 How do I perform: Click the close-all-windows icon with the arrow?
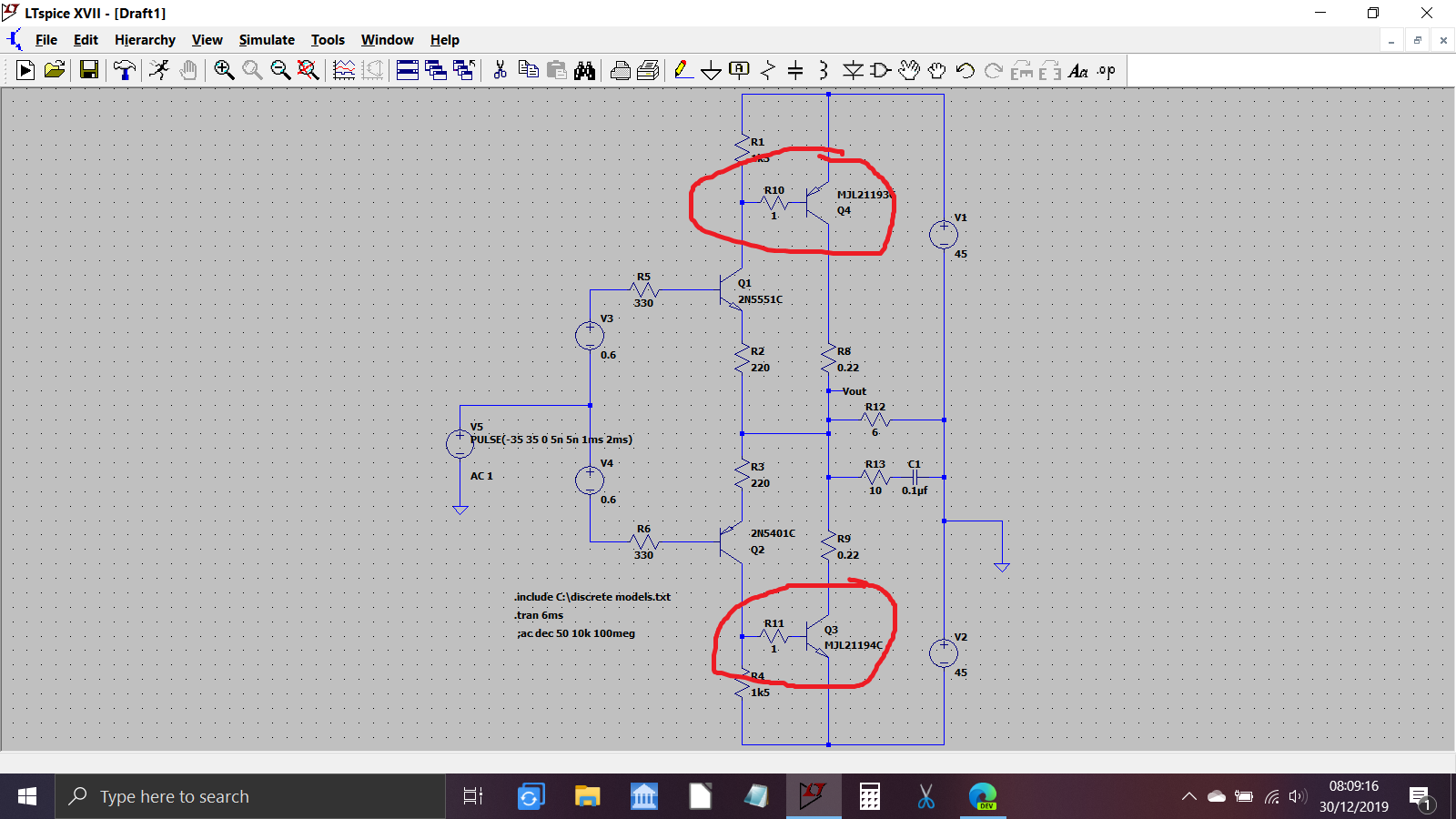pos(464,70)
